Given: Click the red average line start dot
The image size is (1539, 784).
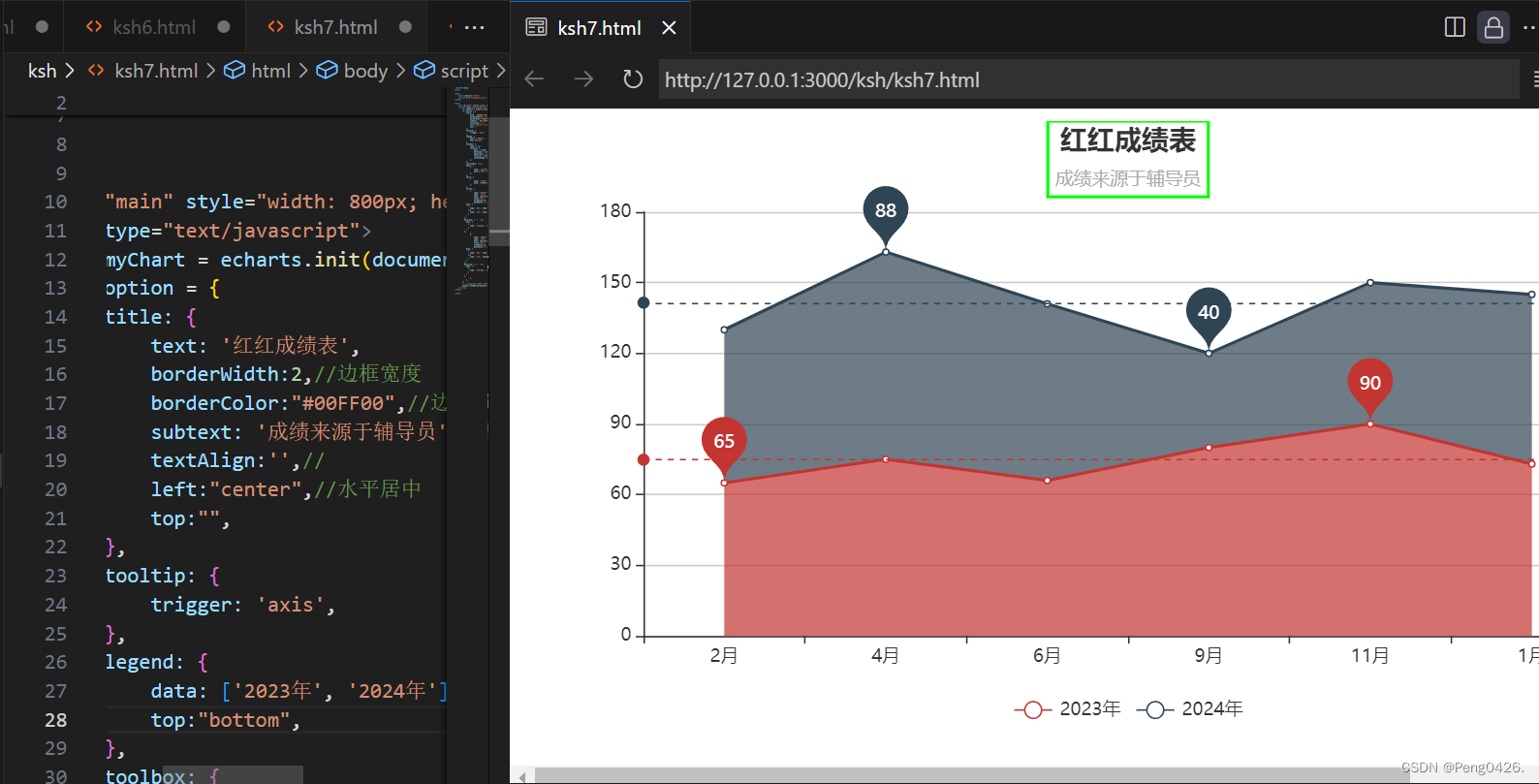Looking at the screenshot, I should point(644,459).
